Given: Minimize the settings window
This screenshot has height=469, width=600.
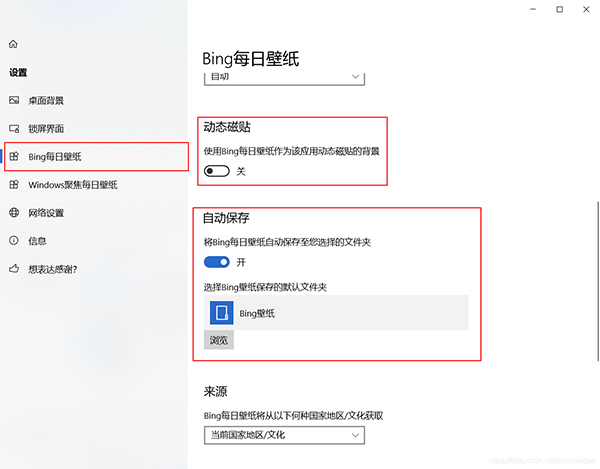Looking at the screenshot, I should (x=533, y=9).
